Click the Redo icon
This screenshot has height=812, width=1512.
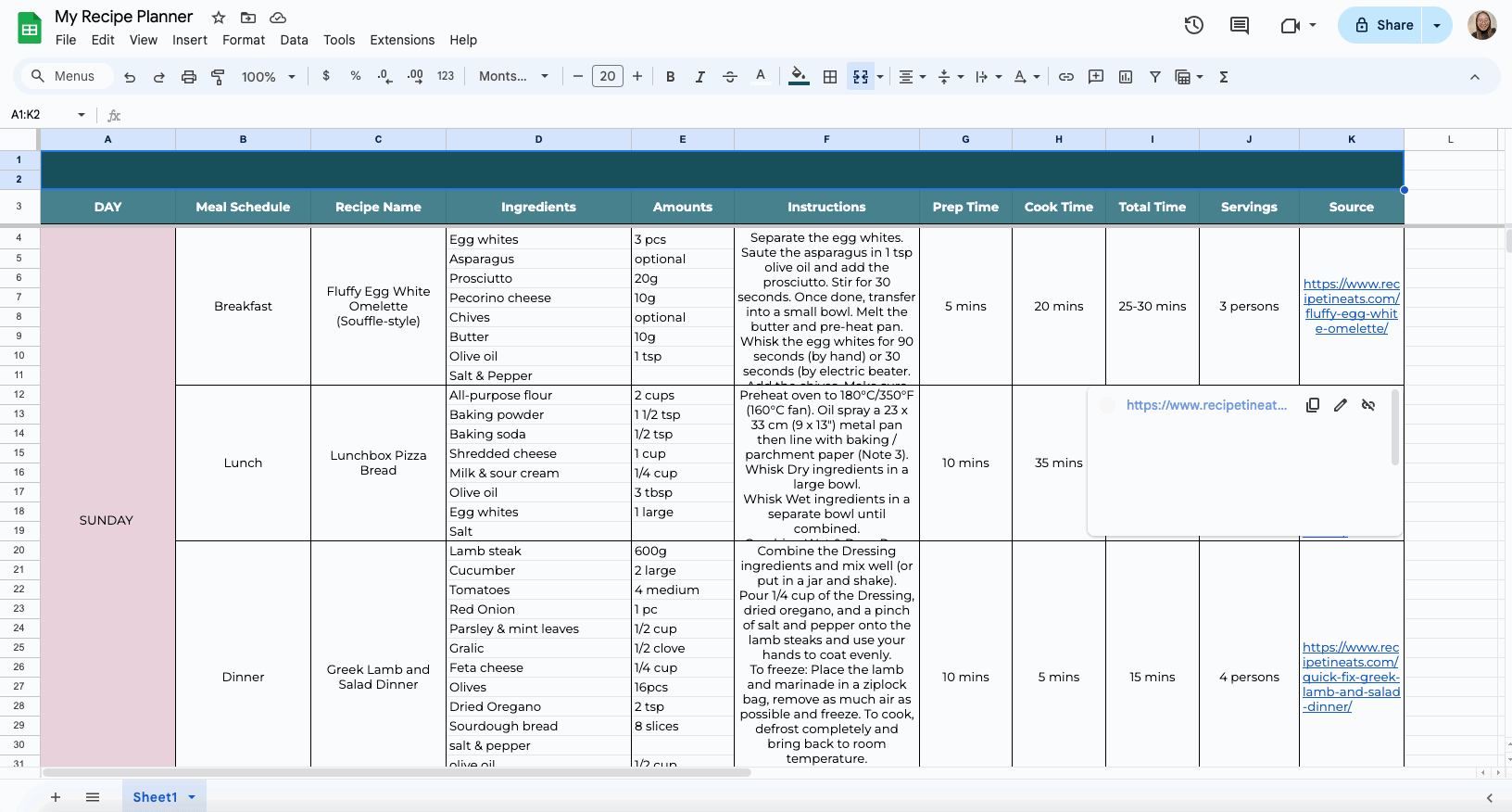(x=159, y=77)
